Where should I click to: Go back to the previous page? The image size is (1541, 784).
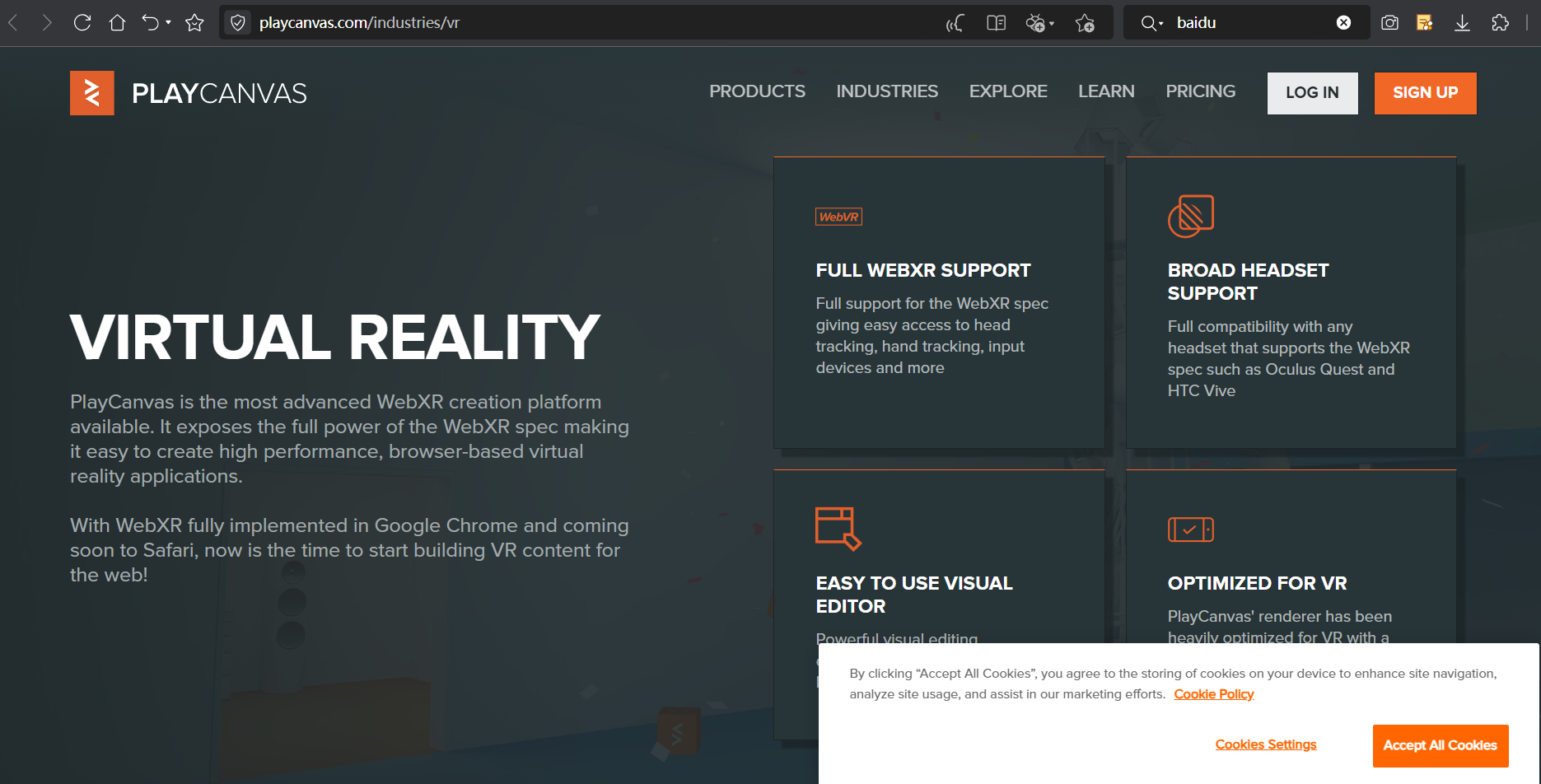(13, 23)
